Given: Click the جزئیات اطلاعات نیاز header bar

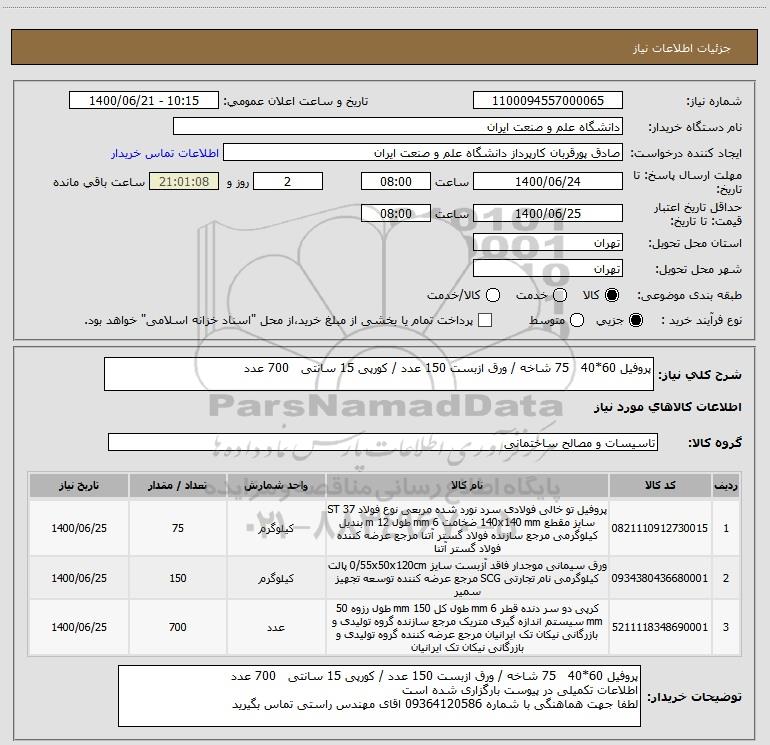Looking at the screenshot, I should [x=384, y=48].
